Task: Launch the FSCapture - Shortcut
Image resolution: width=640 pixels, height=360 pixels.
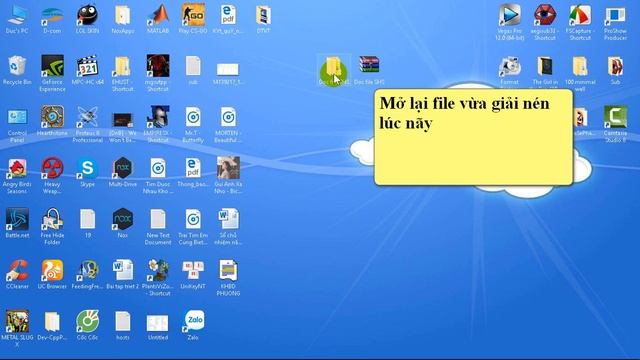Action: pyautogui.click(x=580, y=22)
